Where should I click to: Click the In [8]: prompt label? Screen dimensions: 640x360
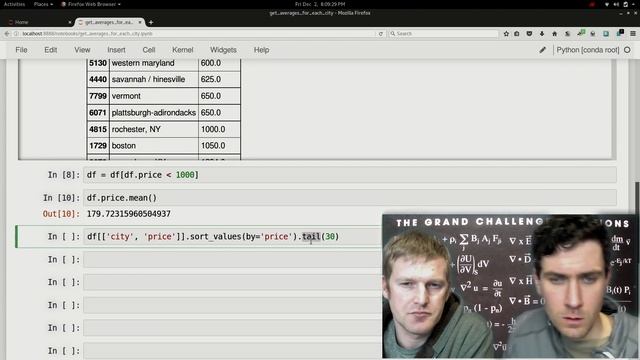(x=64, y=175)
